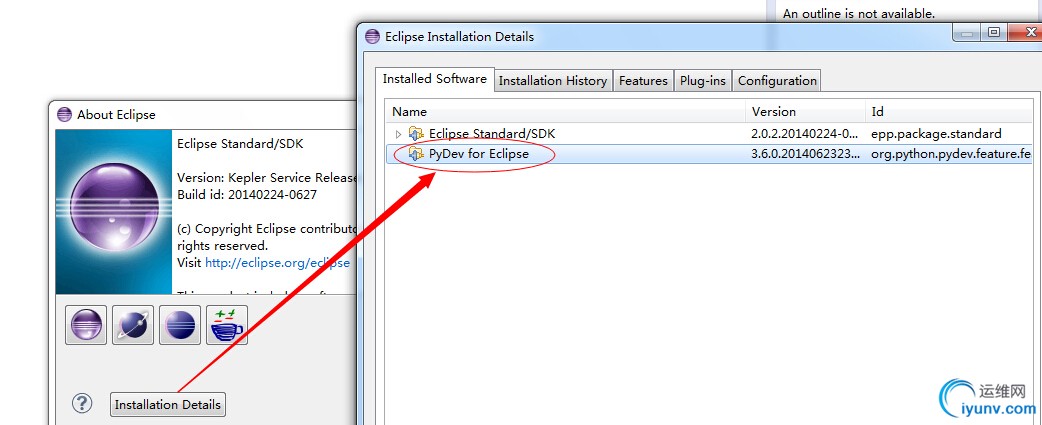Sort by the Id column header

(x=949, y=112)
